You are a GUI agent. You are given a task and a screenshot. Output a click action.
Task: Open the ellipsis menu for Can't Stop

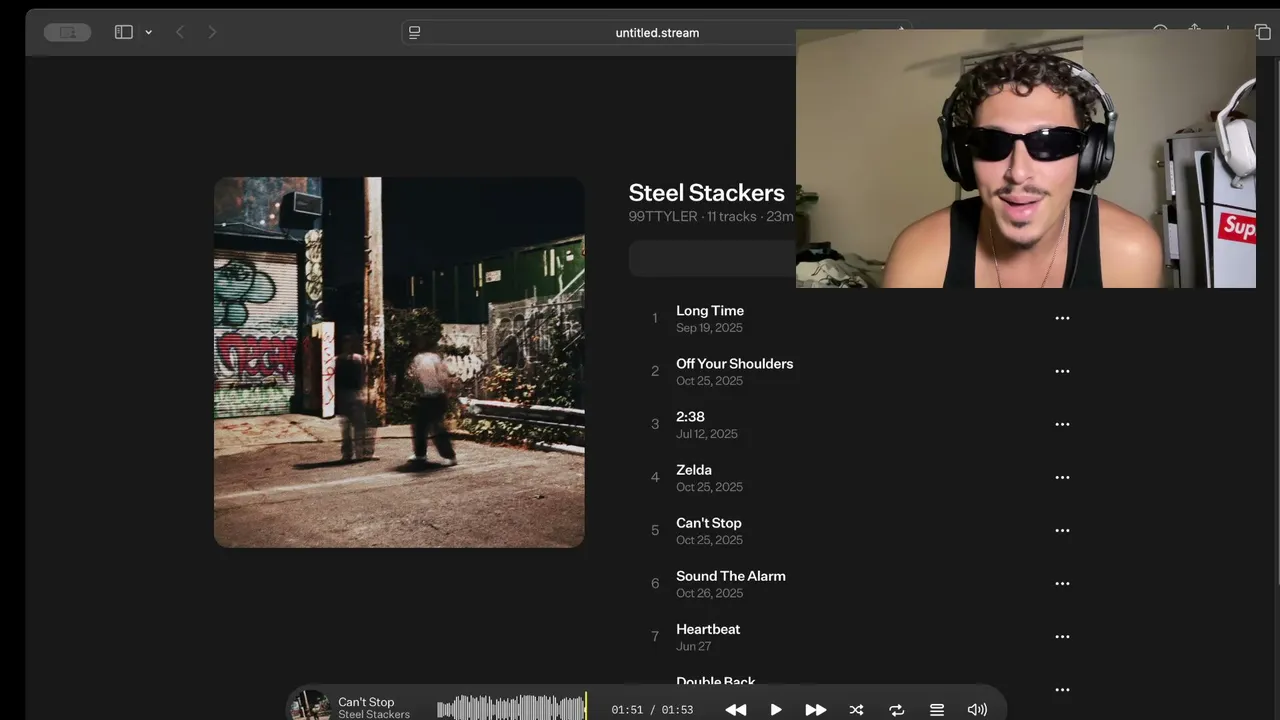pyautogui.click(x=1062, y=530)
